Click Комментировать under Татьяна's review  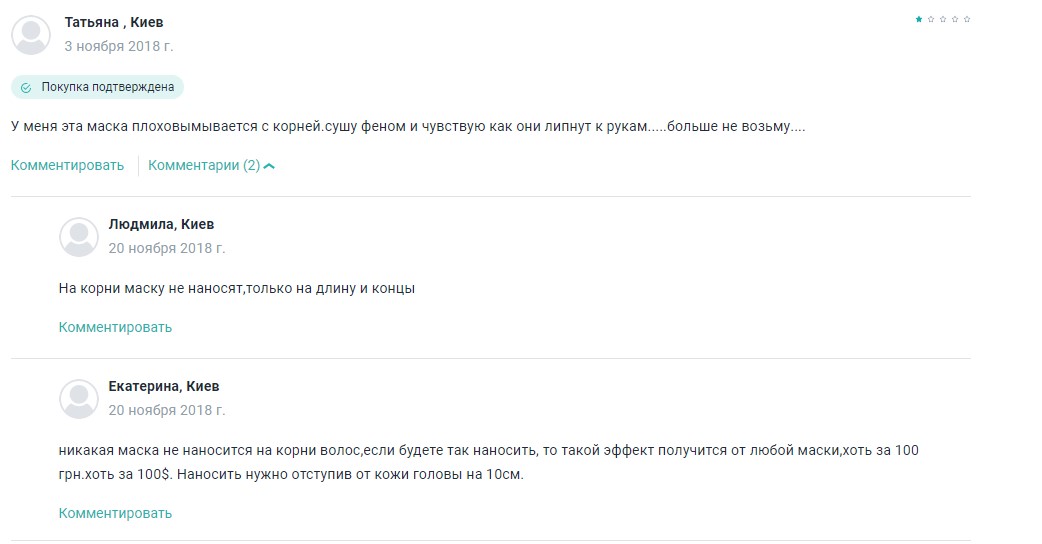click(67, 166)
